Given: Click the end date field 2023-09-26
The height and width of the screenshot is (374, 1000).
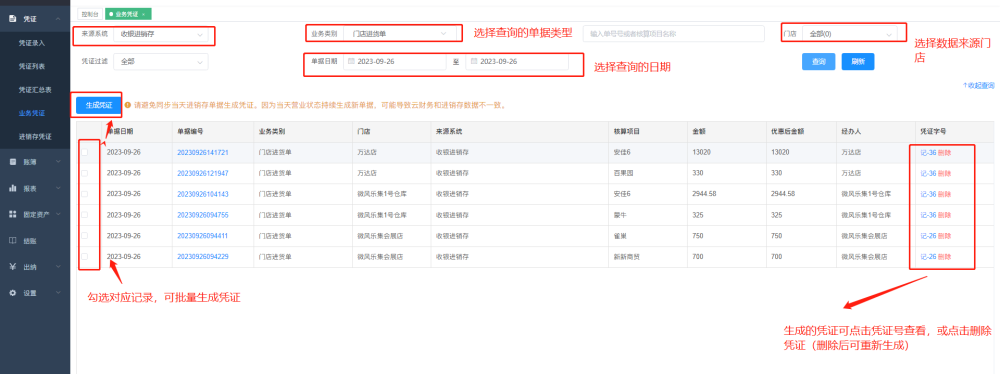Looking at the screenshot, I should (517, 61).
